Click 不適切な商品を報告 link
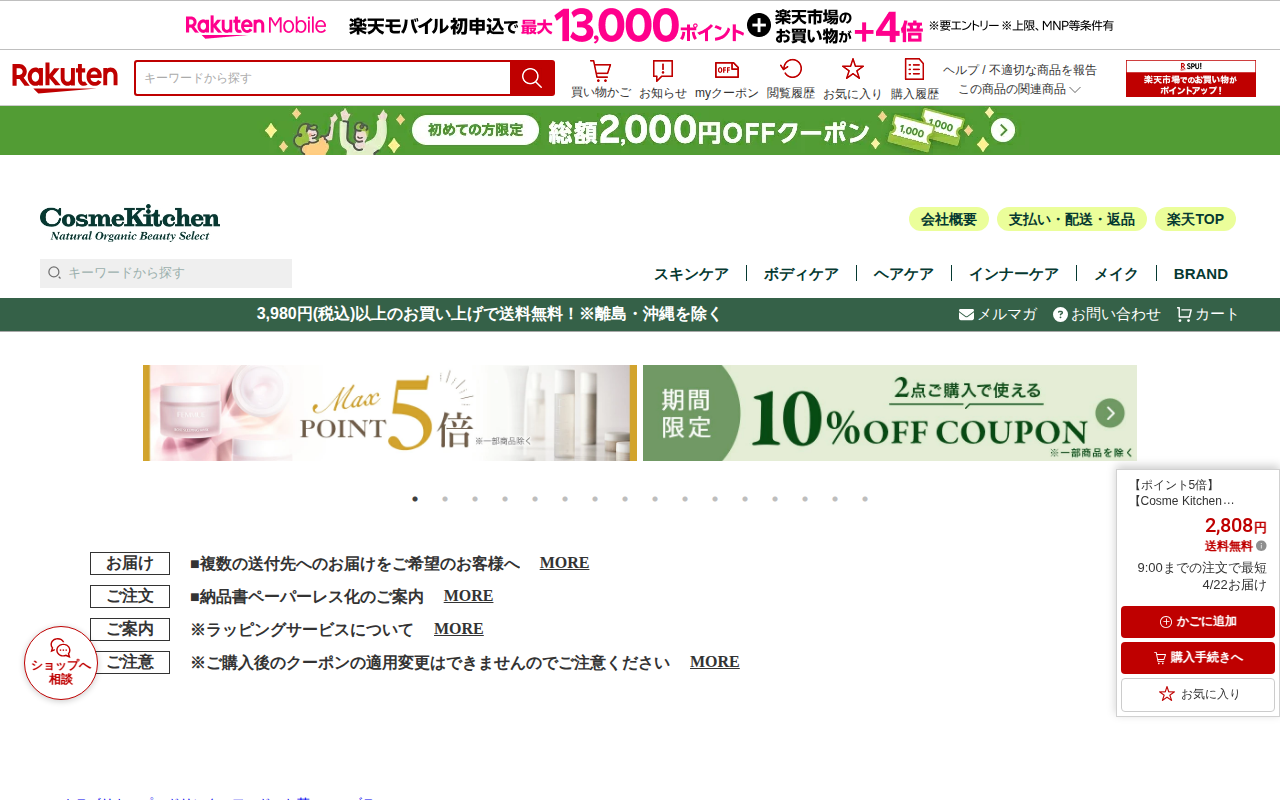The height and width of the screenshot is (800, 1280). click(x=1043, y=70)
